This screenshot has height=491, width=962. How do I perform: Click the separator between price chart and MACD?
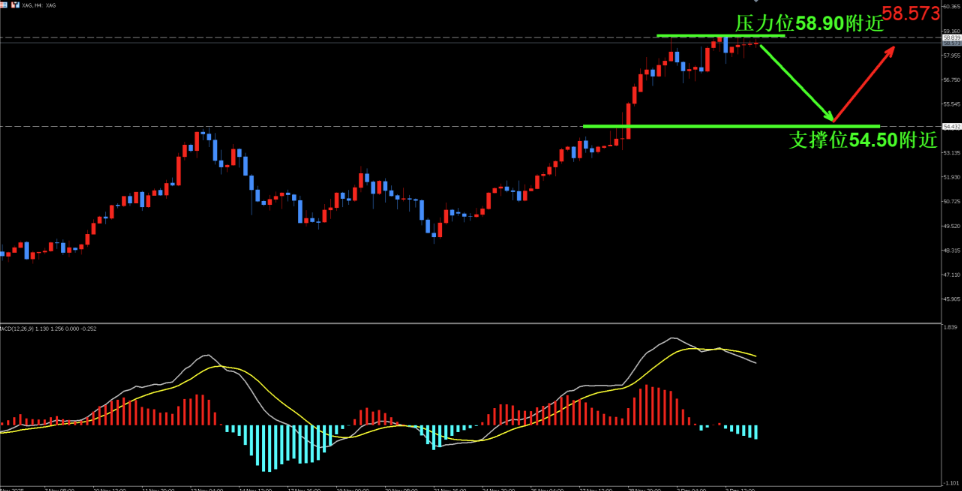point(480,322)
